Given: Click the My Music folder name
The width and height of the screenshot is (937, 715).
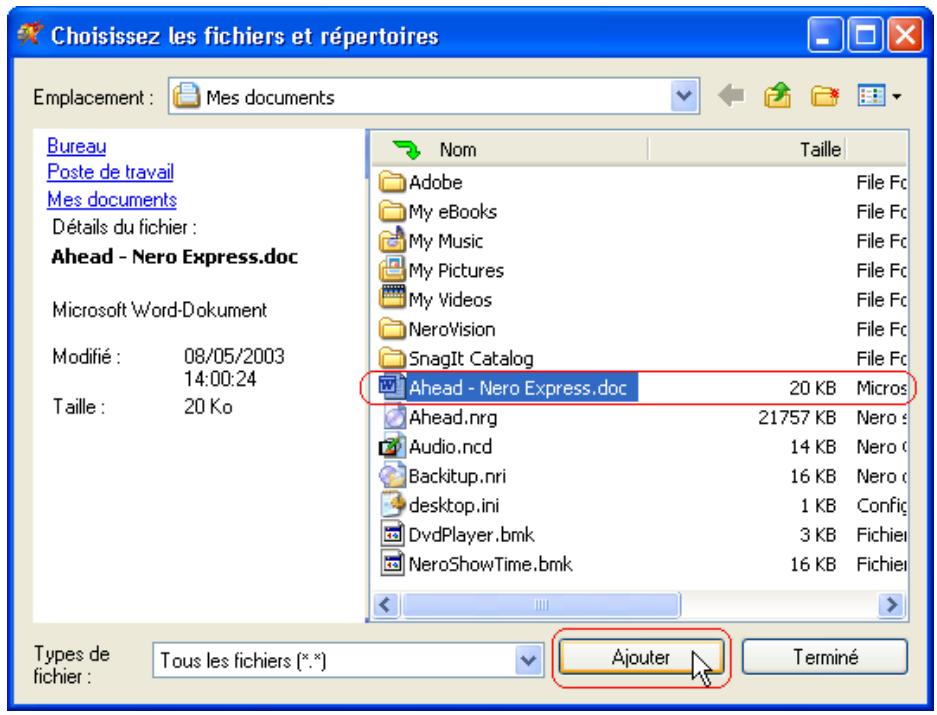Looking at the screenshot, I should click(x=445, y=241).
